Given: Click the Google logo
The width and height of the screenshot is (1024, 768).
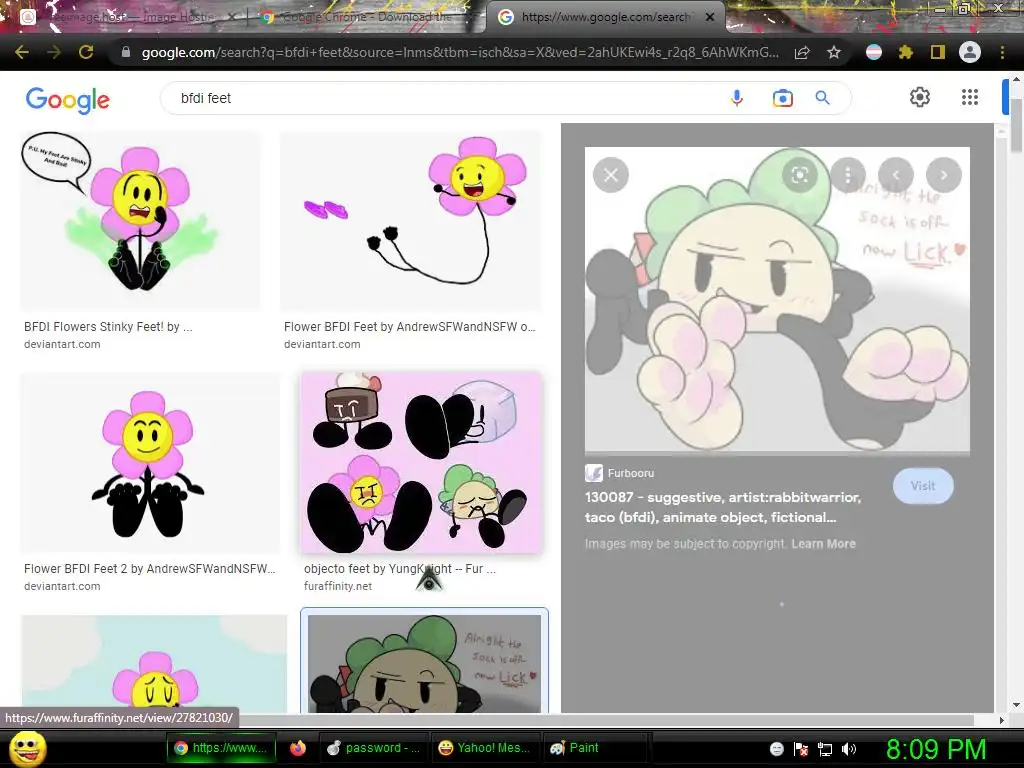Looking at the screenshot, I should (x=67, y=99).
